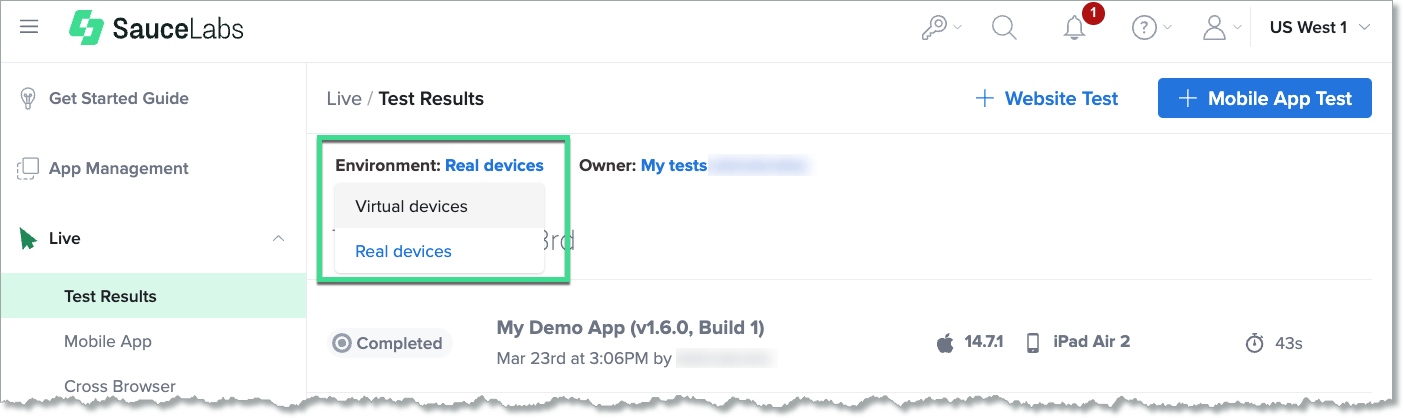The image size is (1403, 418).
Task: View notifications via bell icon
Action: (x=1074, y=29)
